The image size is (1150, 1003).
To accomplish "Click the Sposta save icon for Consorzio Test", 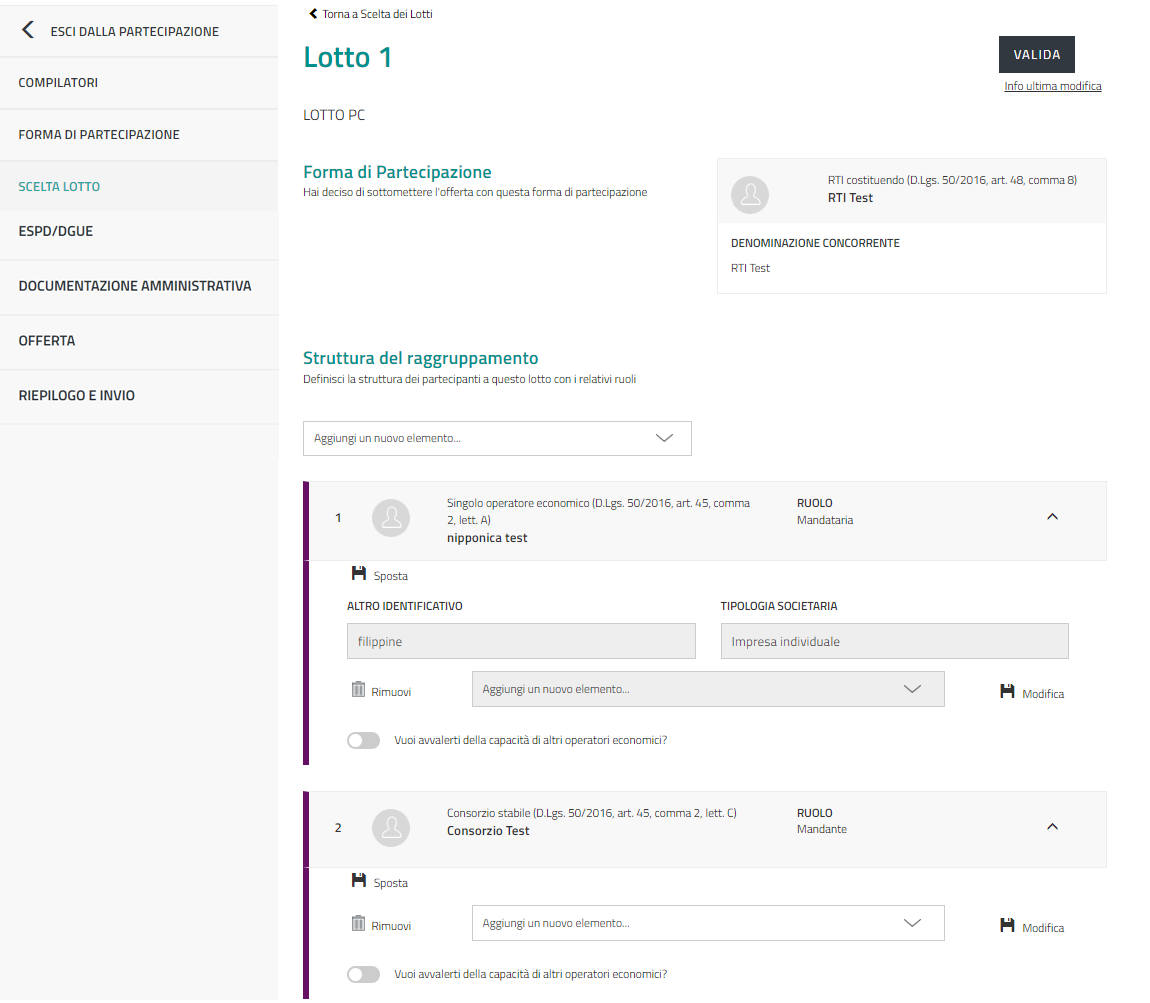I will point(358,881).
